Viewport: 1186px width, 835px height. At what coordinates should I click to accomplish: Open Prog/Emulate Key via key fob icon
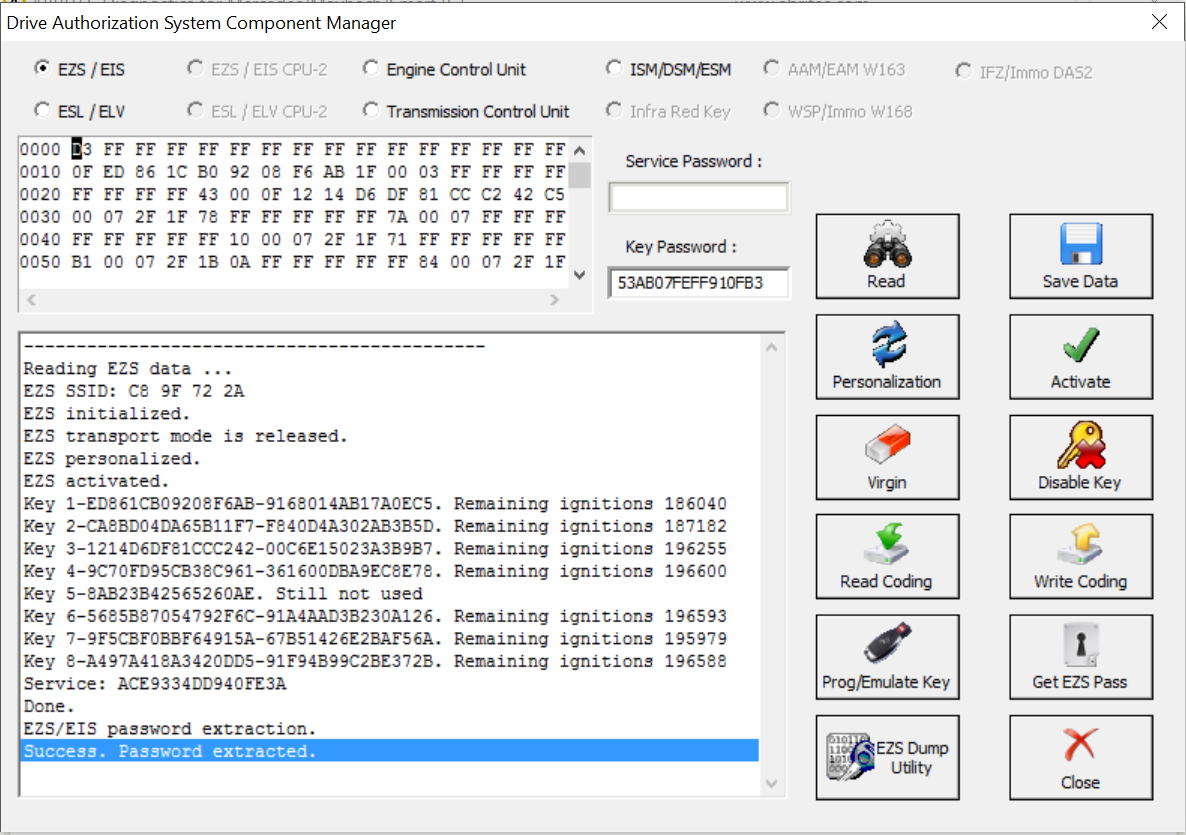coord(886,646)
